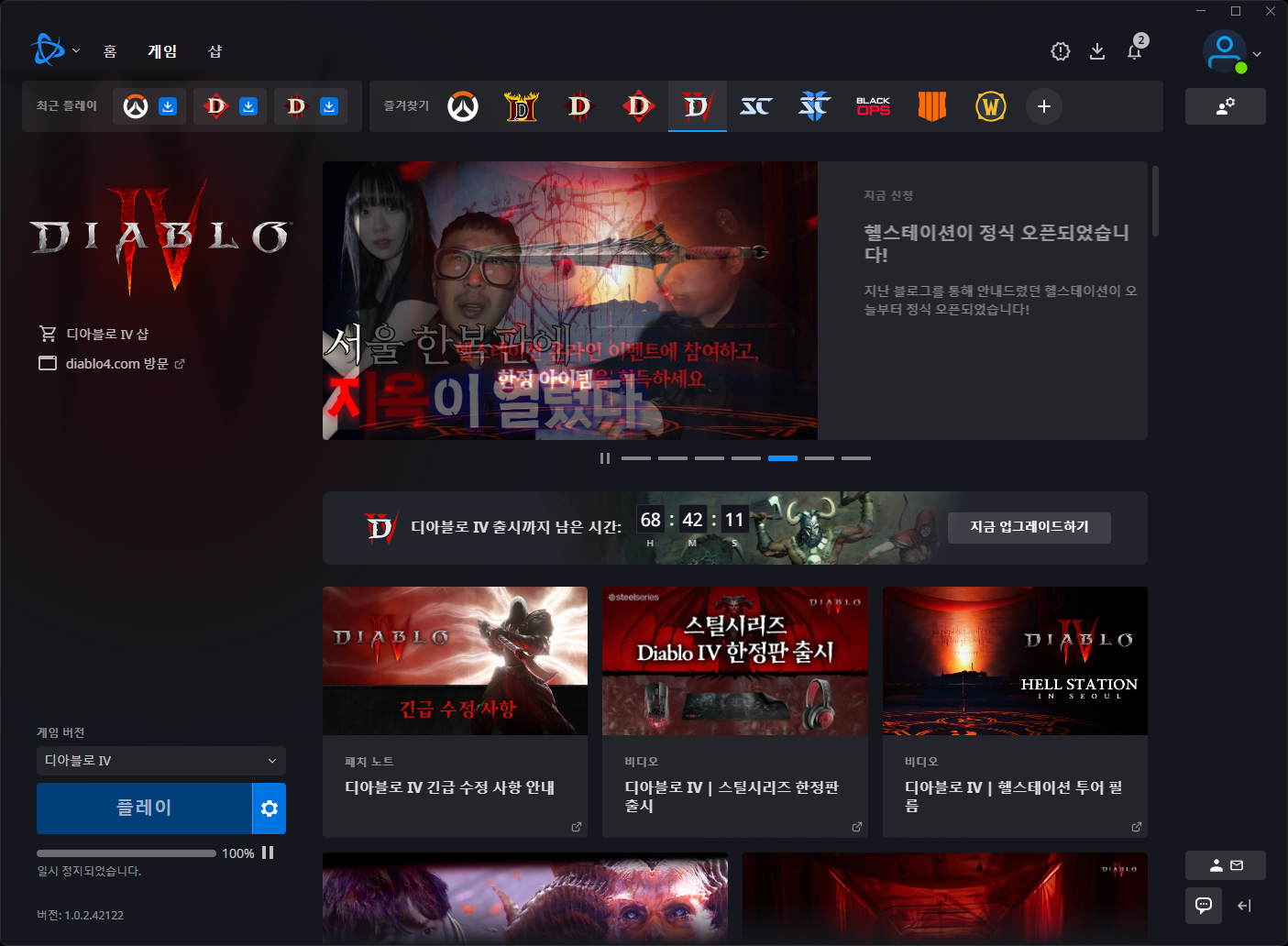Open the 긴급 수정 사항 patch notes thumbnail
Viewport: 1288px width, 946px height.
[x=455, y=661]
